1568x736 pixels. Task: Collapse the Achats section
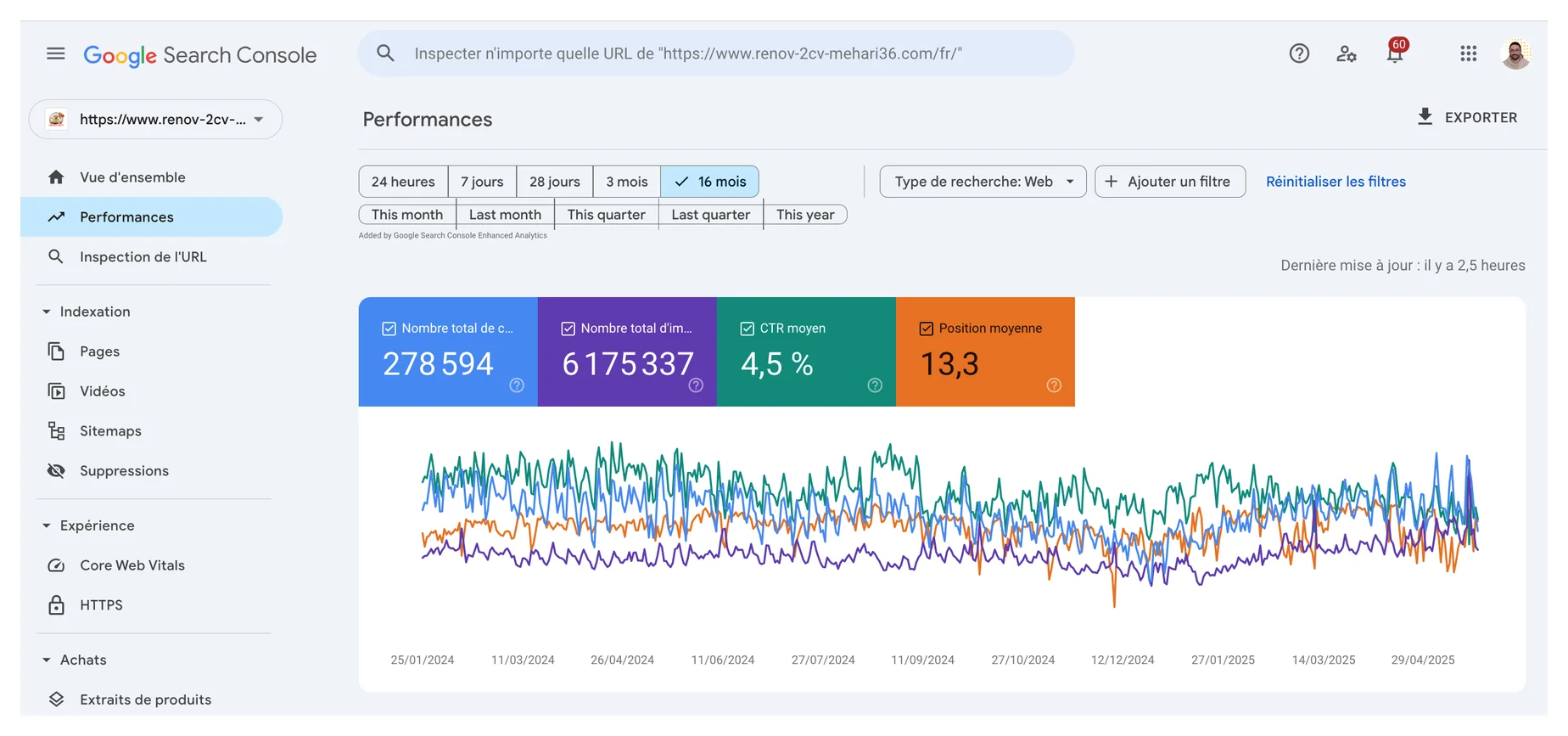[47, 660]
